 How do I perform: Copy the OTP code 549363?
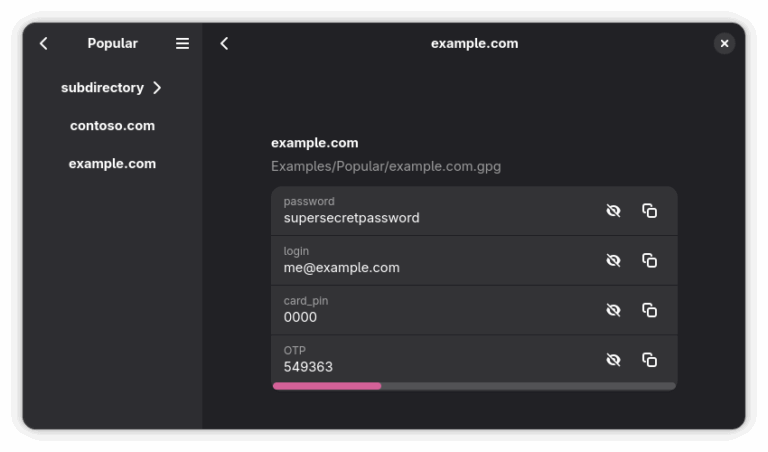[x=649, y=360]
